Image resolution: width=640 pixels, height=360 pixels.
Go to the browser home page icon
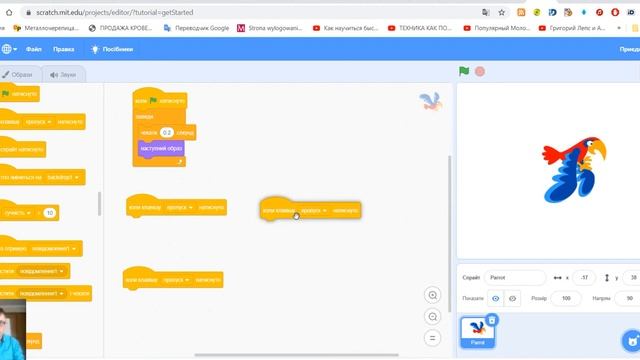[x=9, y=13]
